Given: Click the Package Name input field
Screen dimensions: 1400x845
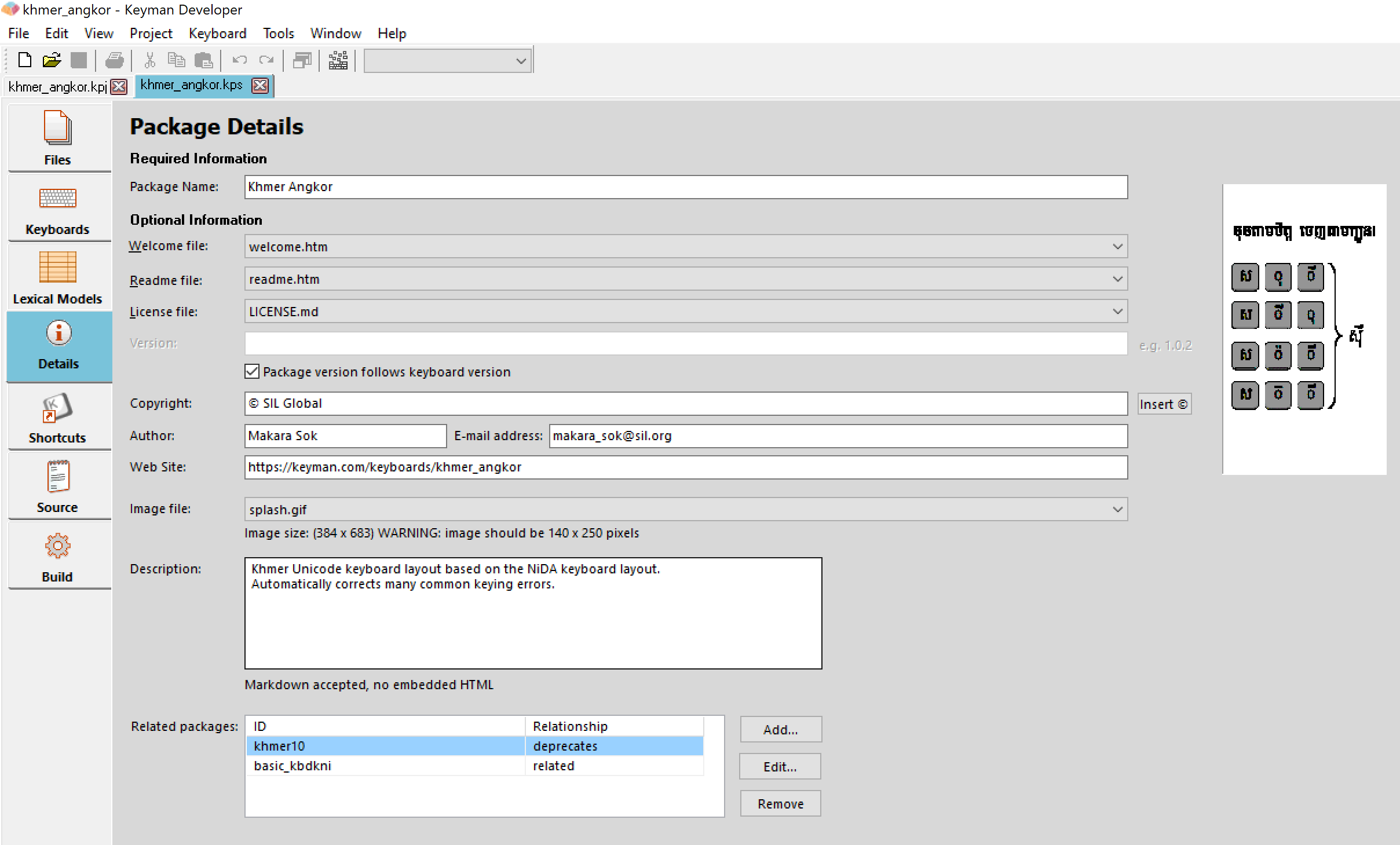Looking at the screenshot, I should click(x=686, y=187).
